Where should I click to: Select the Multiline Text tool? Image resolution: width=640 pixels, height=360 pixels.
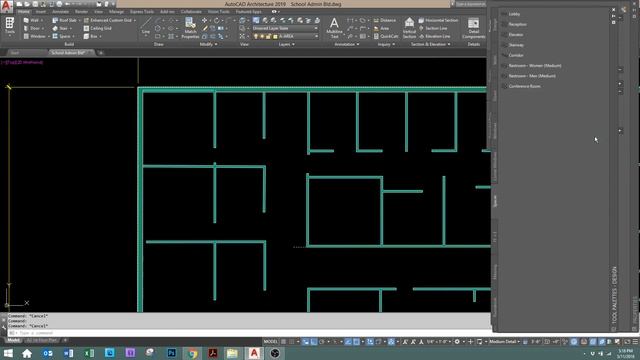point(334,28)
